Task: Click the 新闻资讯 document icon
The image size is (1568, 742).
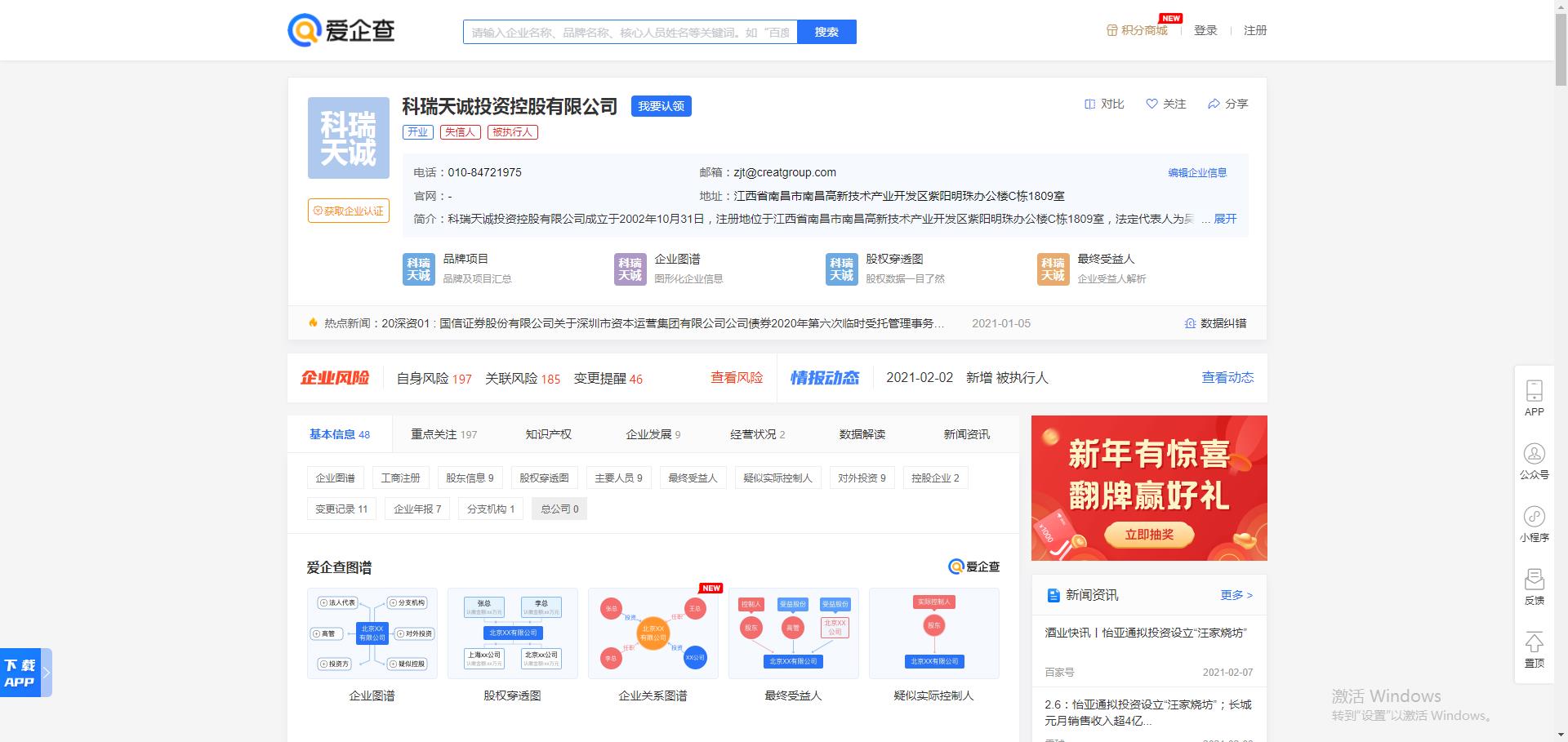Action: tap(1053, 595)
